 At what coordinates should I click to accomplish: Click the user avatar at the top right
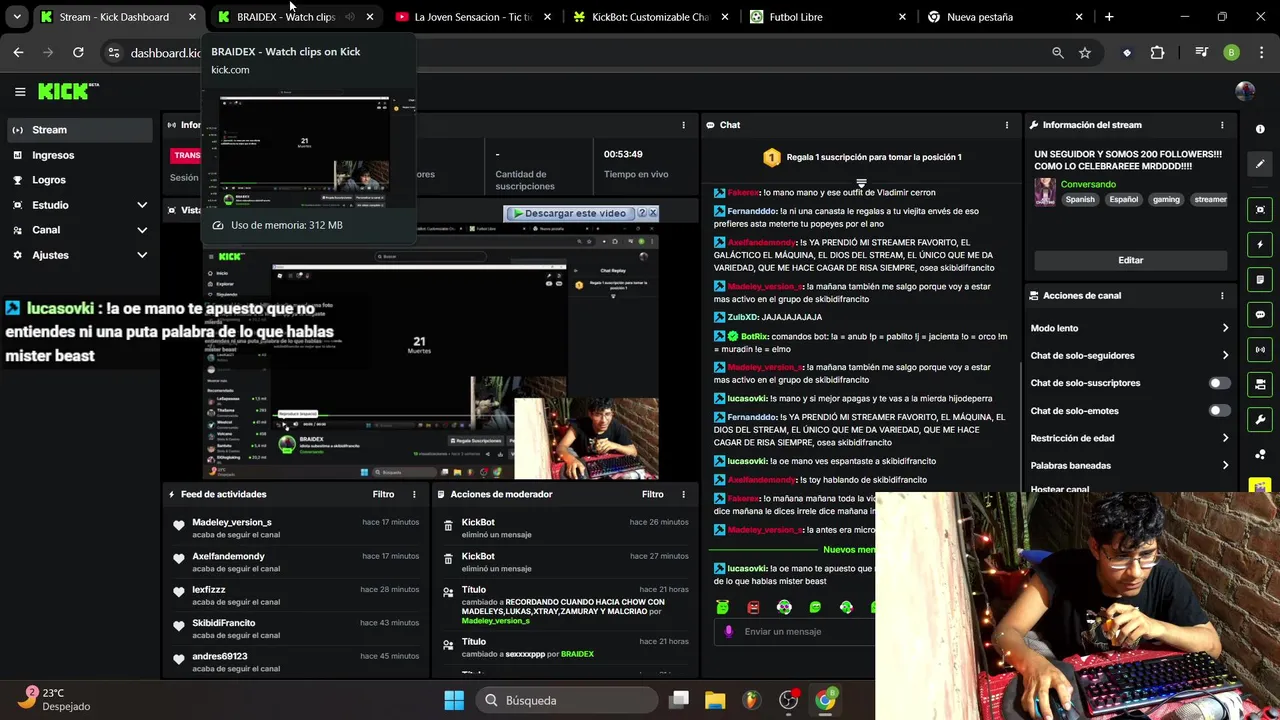coord(1245,92)
